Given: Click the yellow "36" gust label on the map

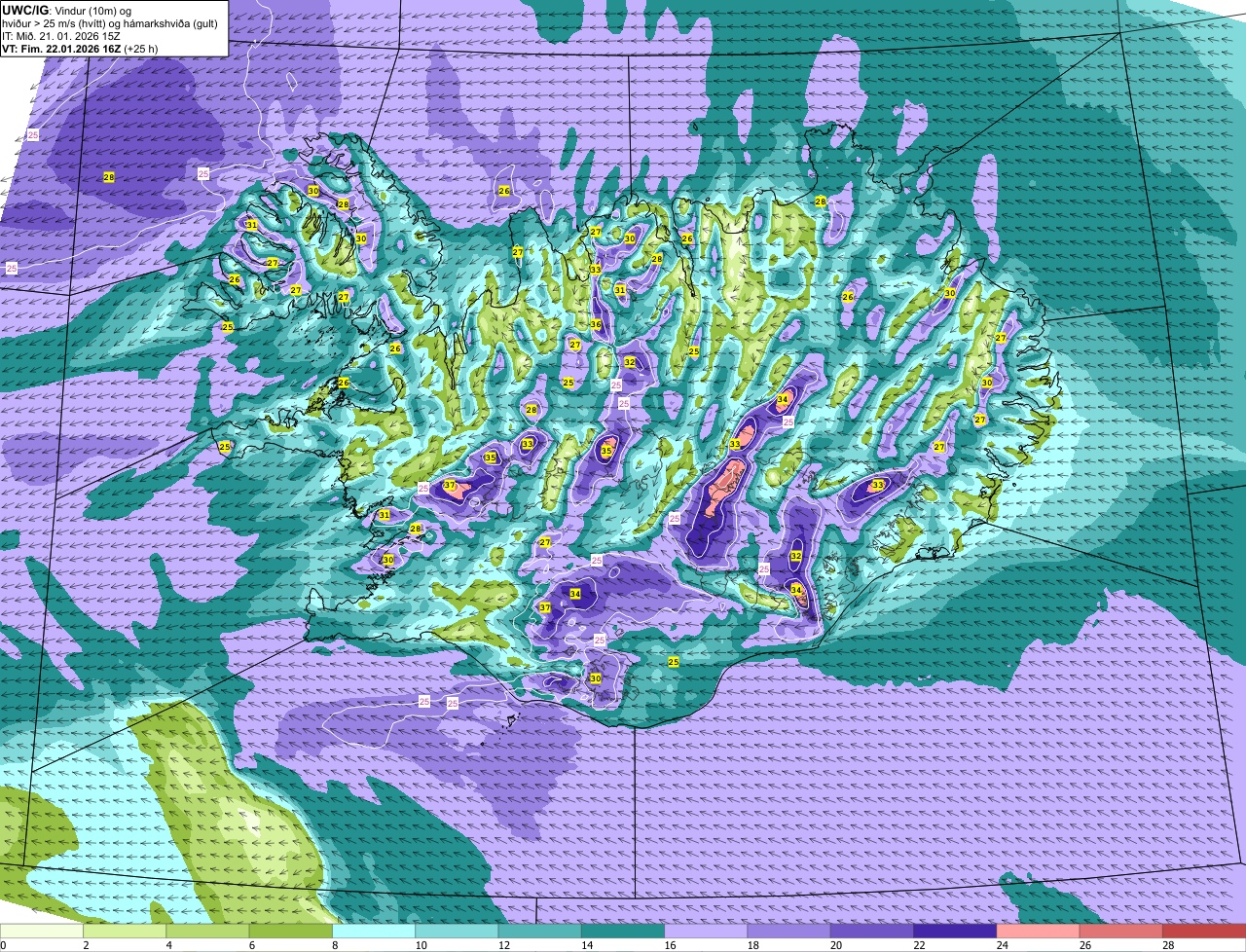Looking at the screenshot, I should [x=596, y=324].
